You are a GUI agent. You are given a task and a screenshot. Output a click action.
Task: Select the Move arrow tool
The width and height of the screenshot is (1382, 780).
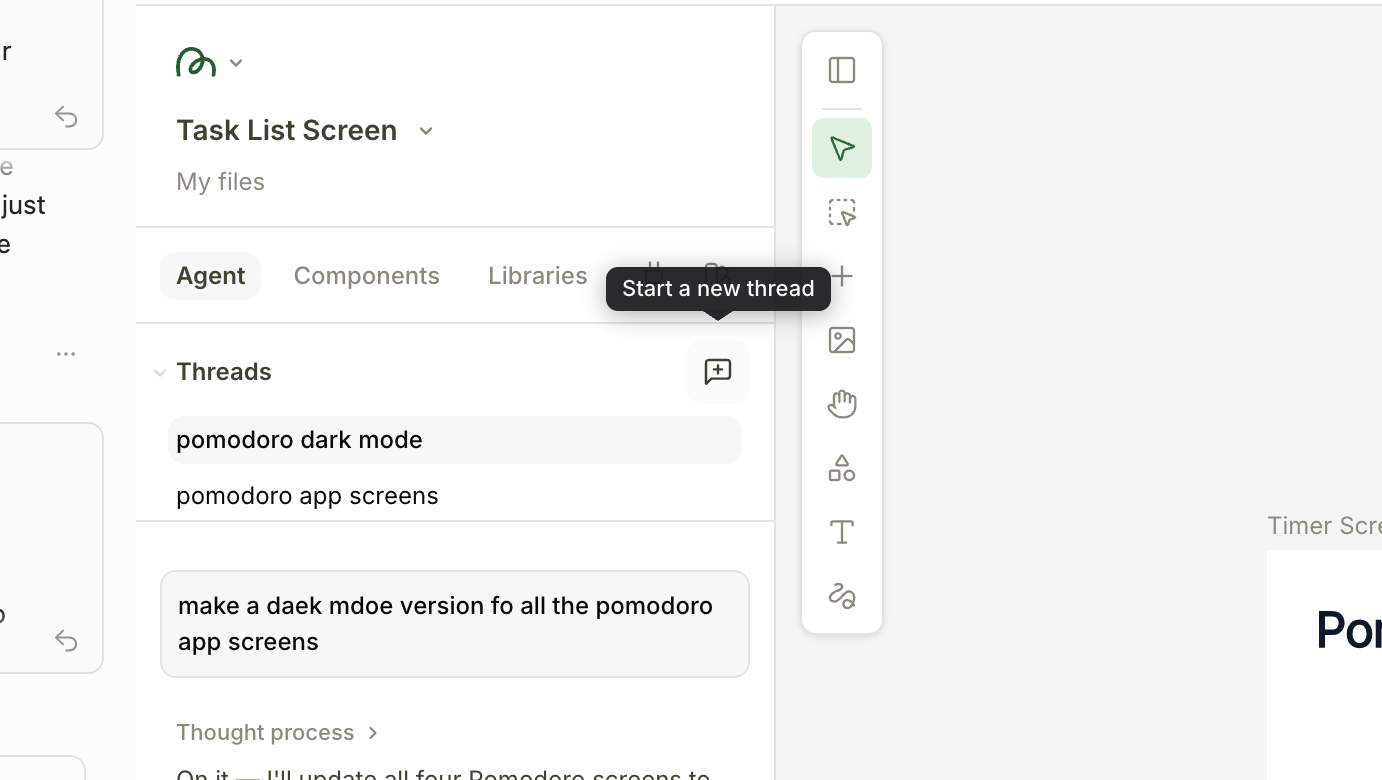tap(842, 148)
